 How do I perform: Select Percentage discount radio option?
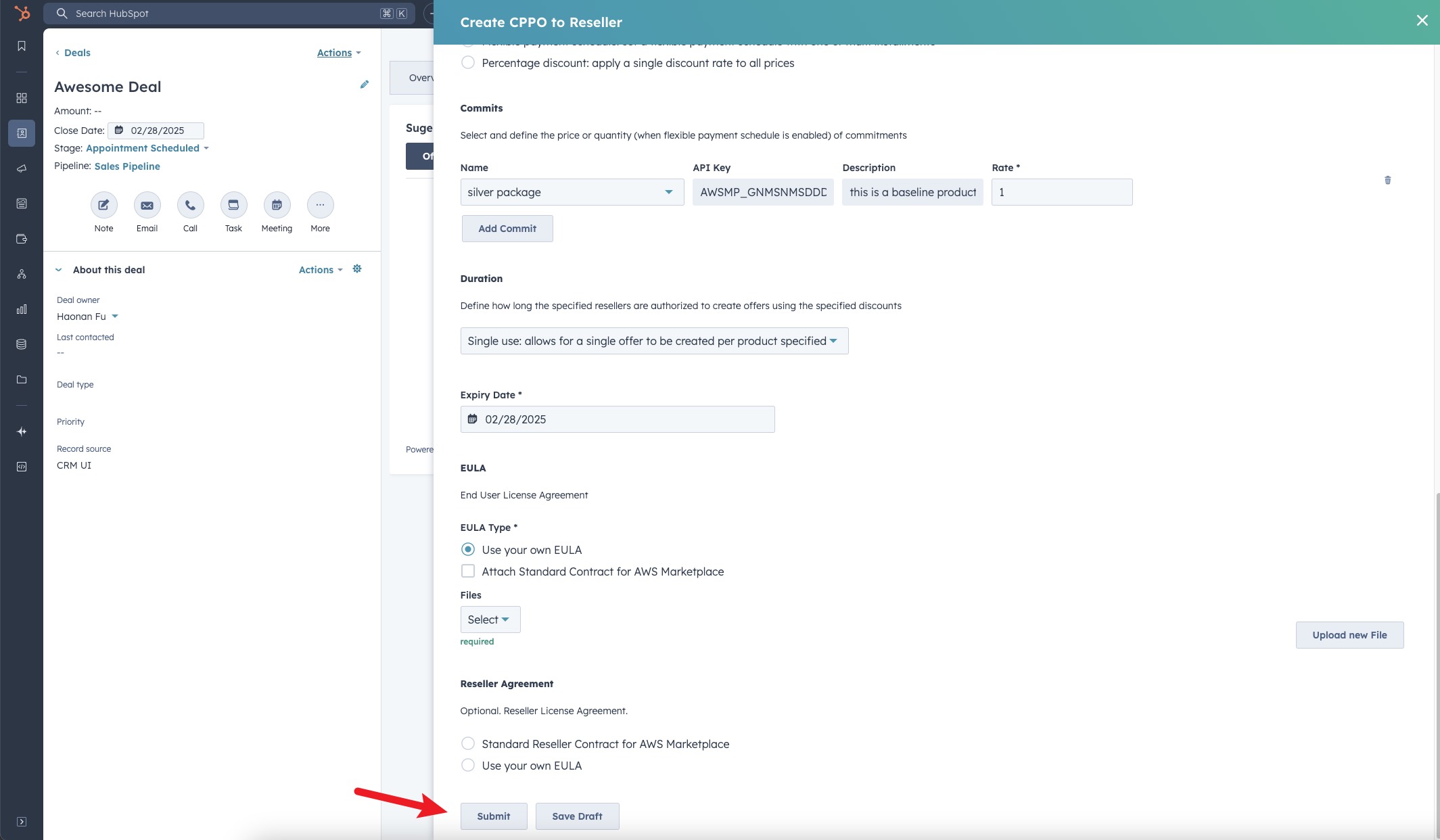click(x=467, y=63)
